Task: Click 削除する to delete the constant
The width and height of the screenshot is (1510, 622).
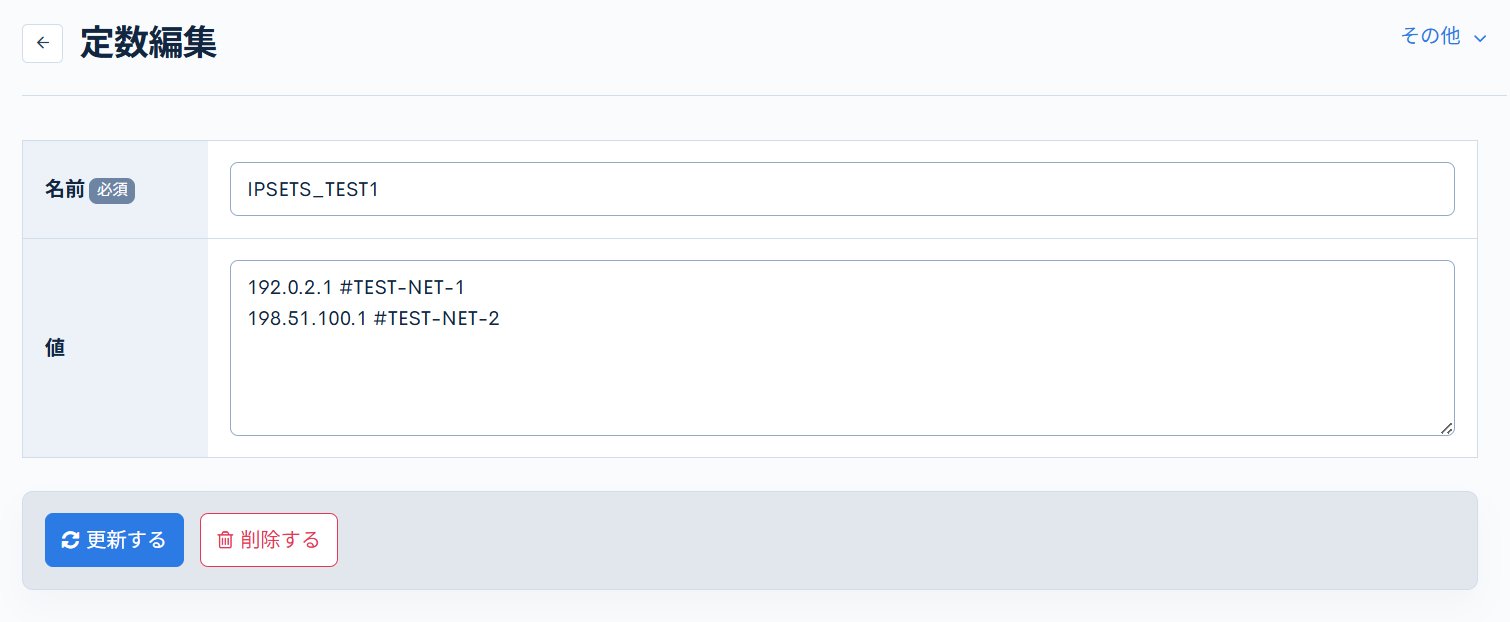Action: pos(268,539)
